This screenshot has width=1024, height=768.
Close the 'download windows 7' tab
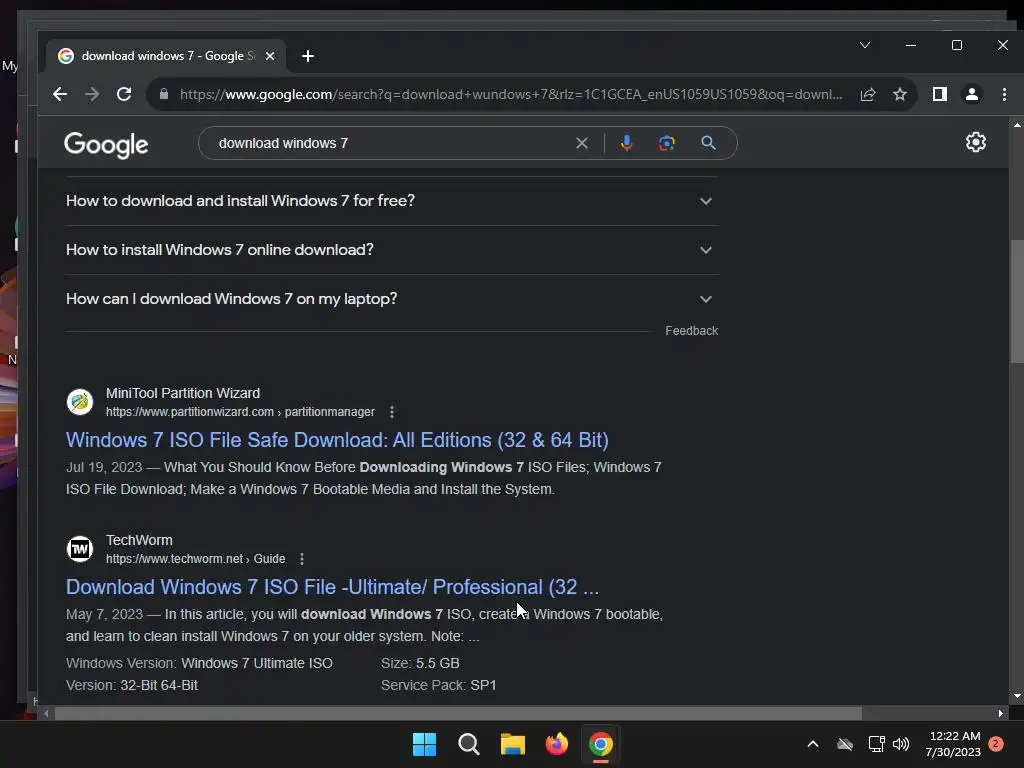pyautogui.click(x=270, y=56)
